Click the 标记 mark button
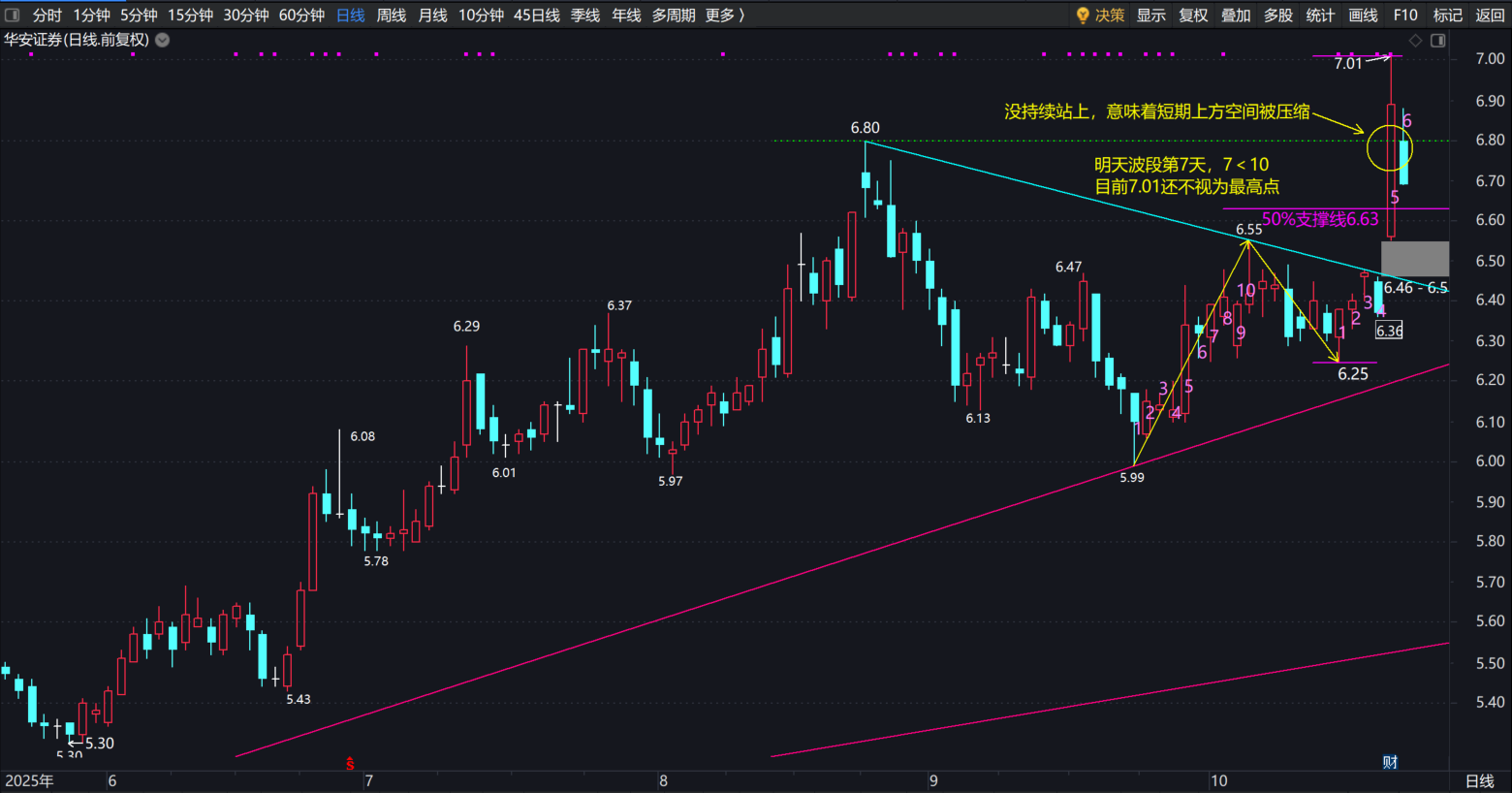1512x793 pixels. [1448, 16]
